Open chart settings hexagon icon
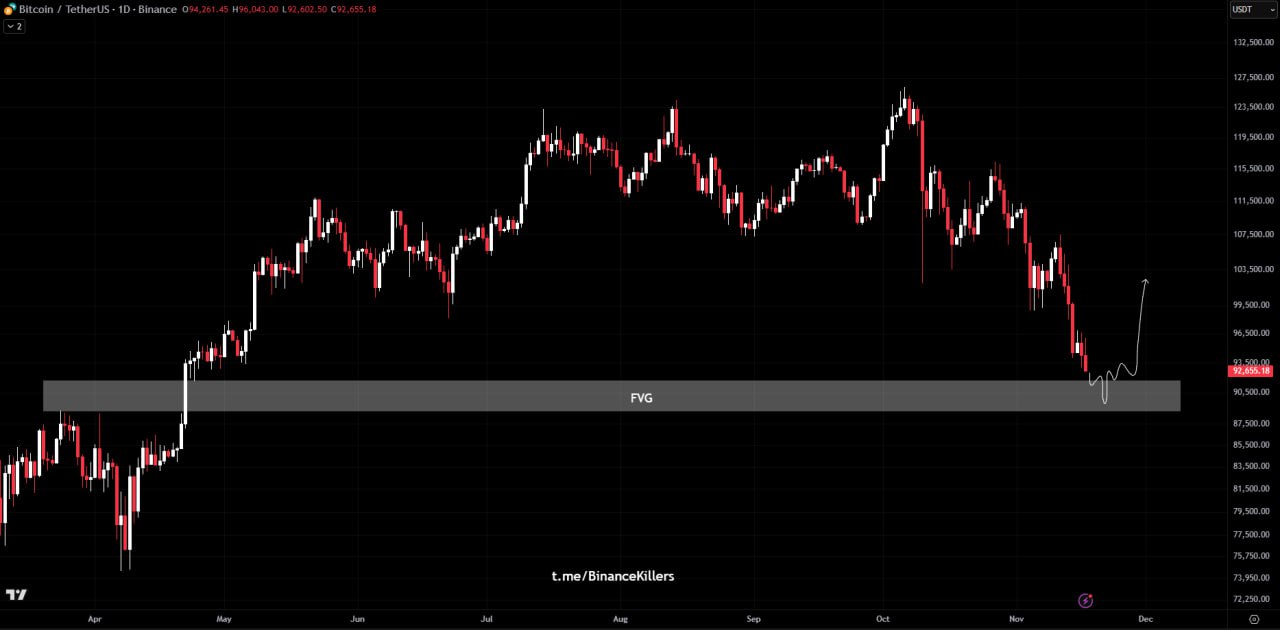Viewport: 1280px width, 630px height. pyautogui.click(x=1254, y=619)
